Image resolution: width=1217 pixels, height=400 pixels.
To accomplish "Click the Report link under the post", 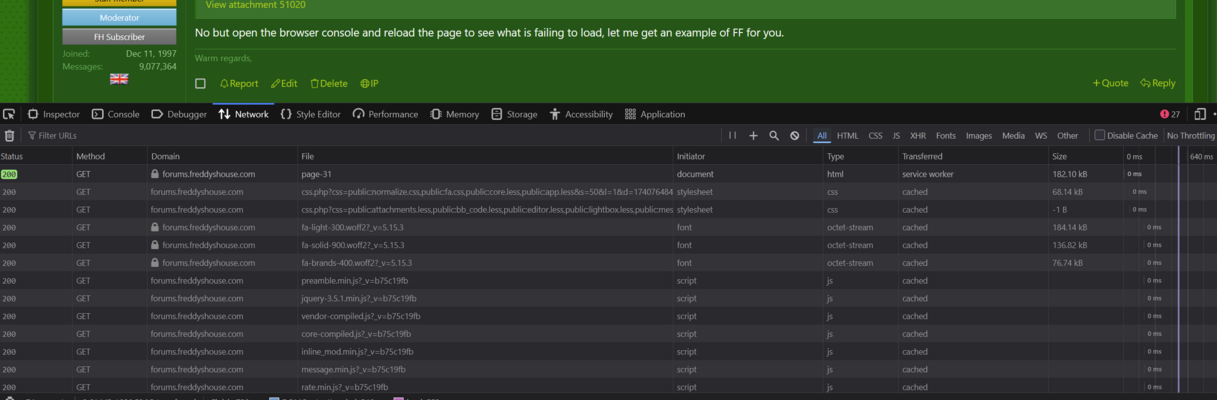I will coord(239,84).
